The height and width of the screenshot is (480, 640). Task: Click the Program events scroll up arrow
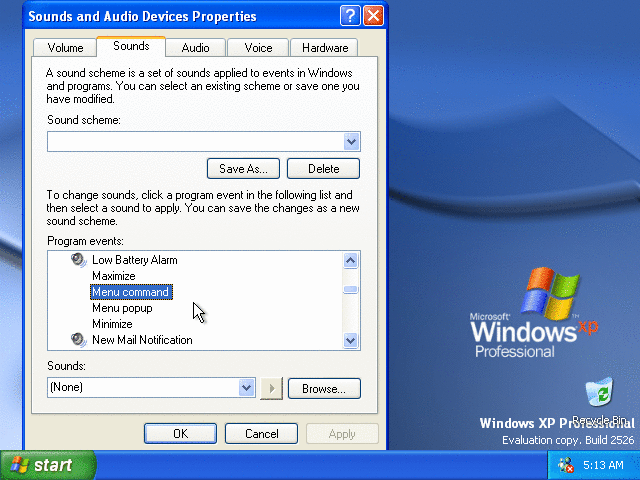[351, 260]
